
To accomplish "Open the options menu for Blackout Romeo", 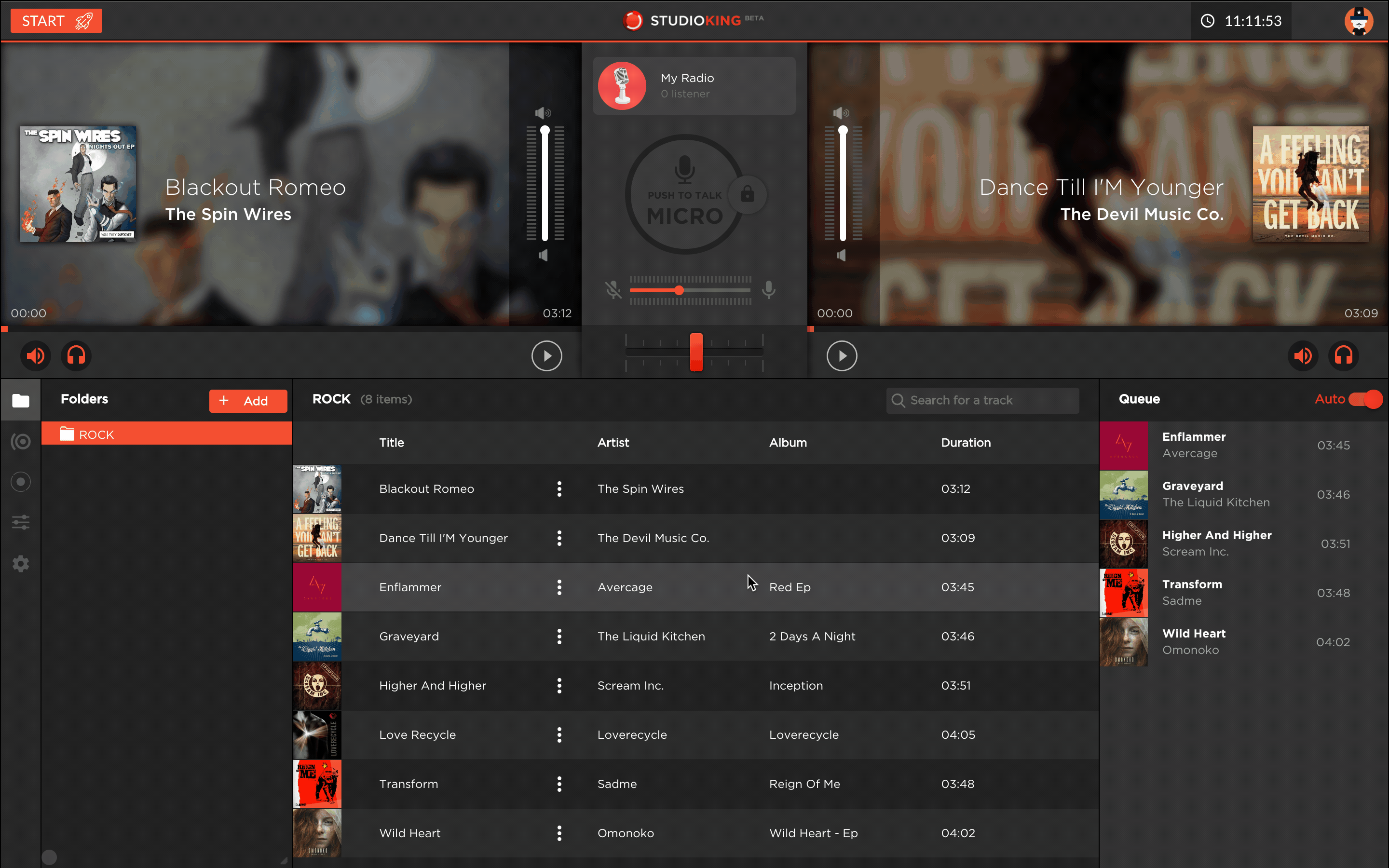I will click(559, 488).
